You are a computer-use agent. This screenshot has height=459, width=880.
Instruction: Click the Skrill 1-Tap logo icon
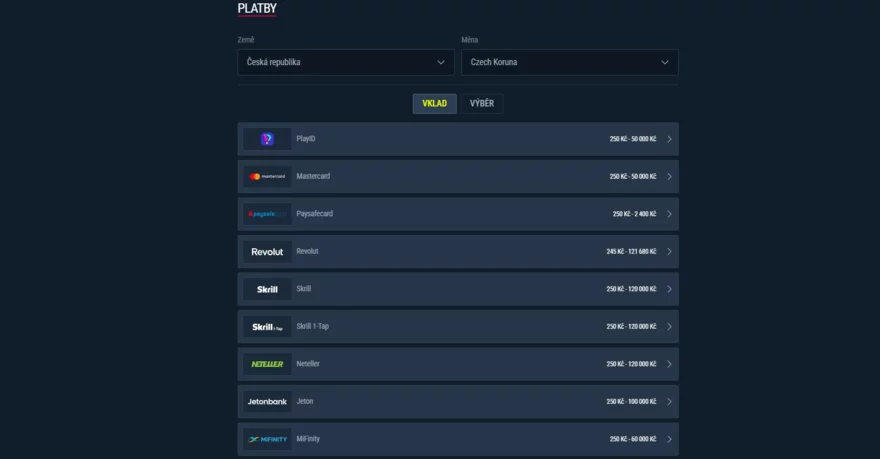pyautogui.click(x=267, y=327)
